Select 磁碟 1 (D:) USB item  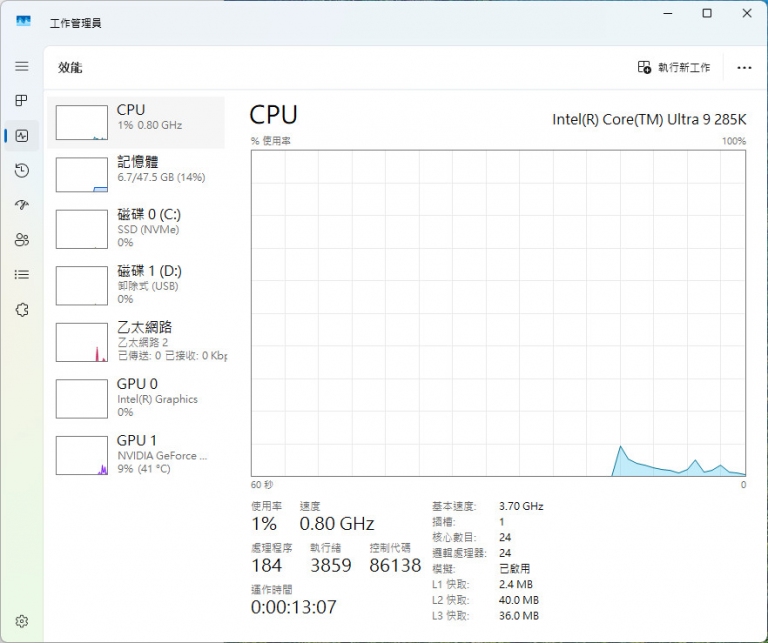tap(136, 286)
